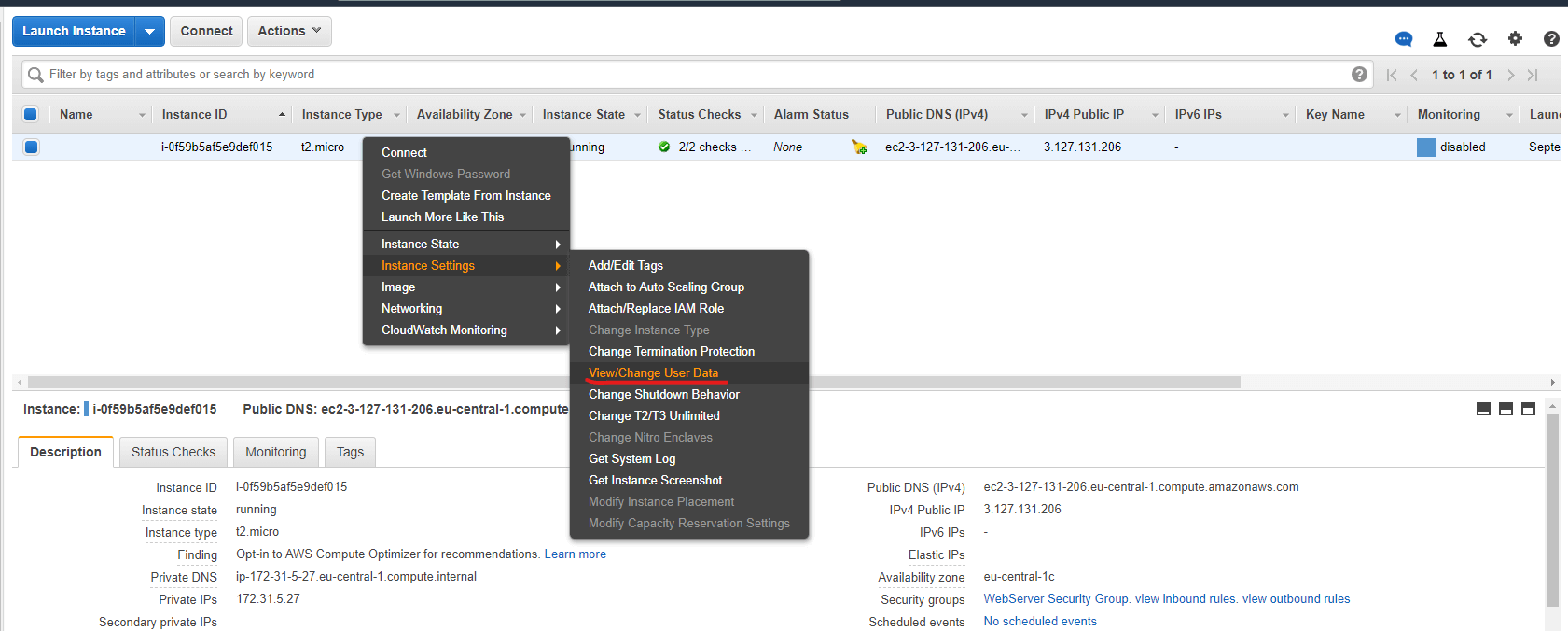Choose Change Termination Protection

(x=689, y=351)
